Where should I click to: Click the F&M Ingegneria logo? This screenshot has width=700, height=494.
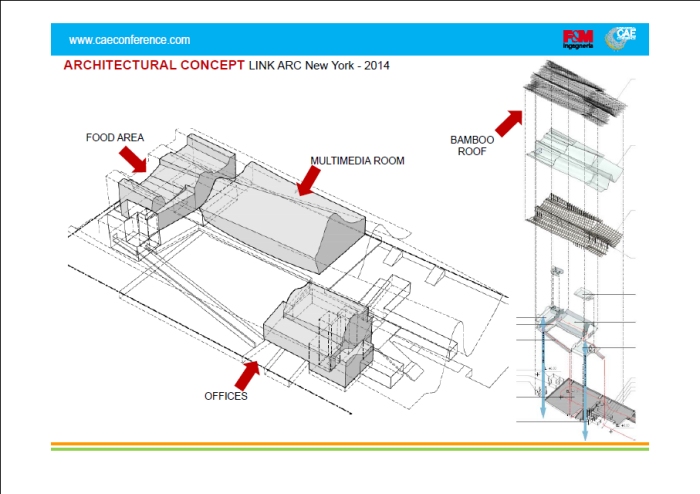(578, 40)
